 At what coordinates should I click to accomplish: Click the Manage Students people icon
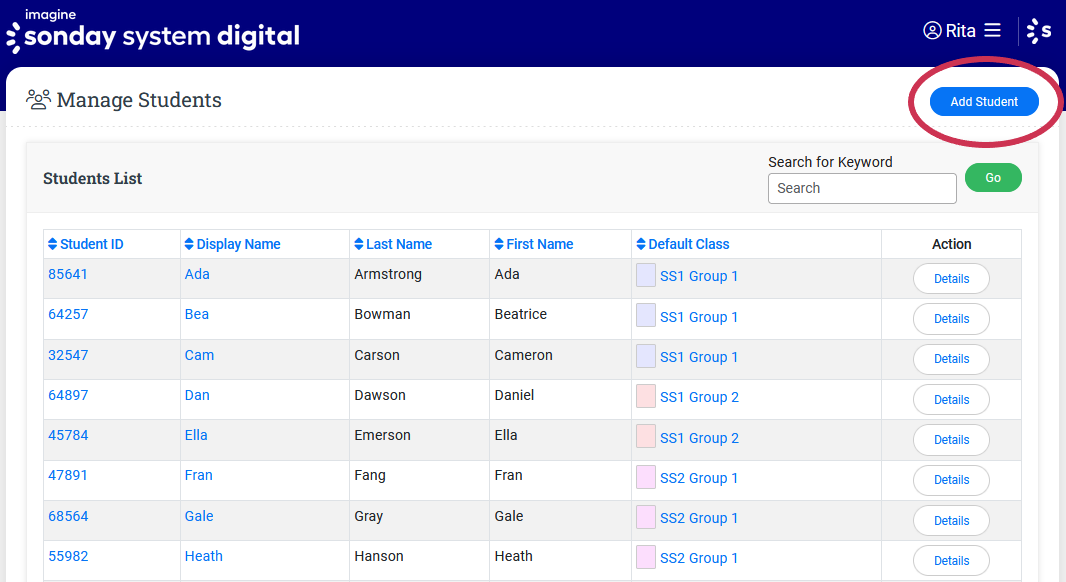pyautogui.click(x=38, y=100)
